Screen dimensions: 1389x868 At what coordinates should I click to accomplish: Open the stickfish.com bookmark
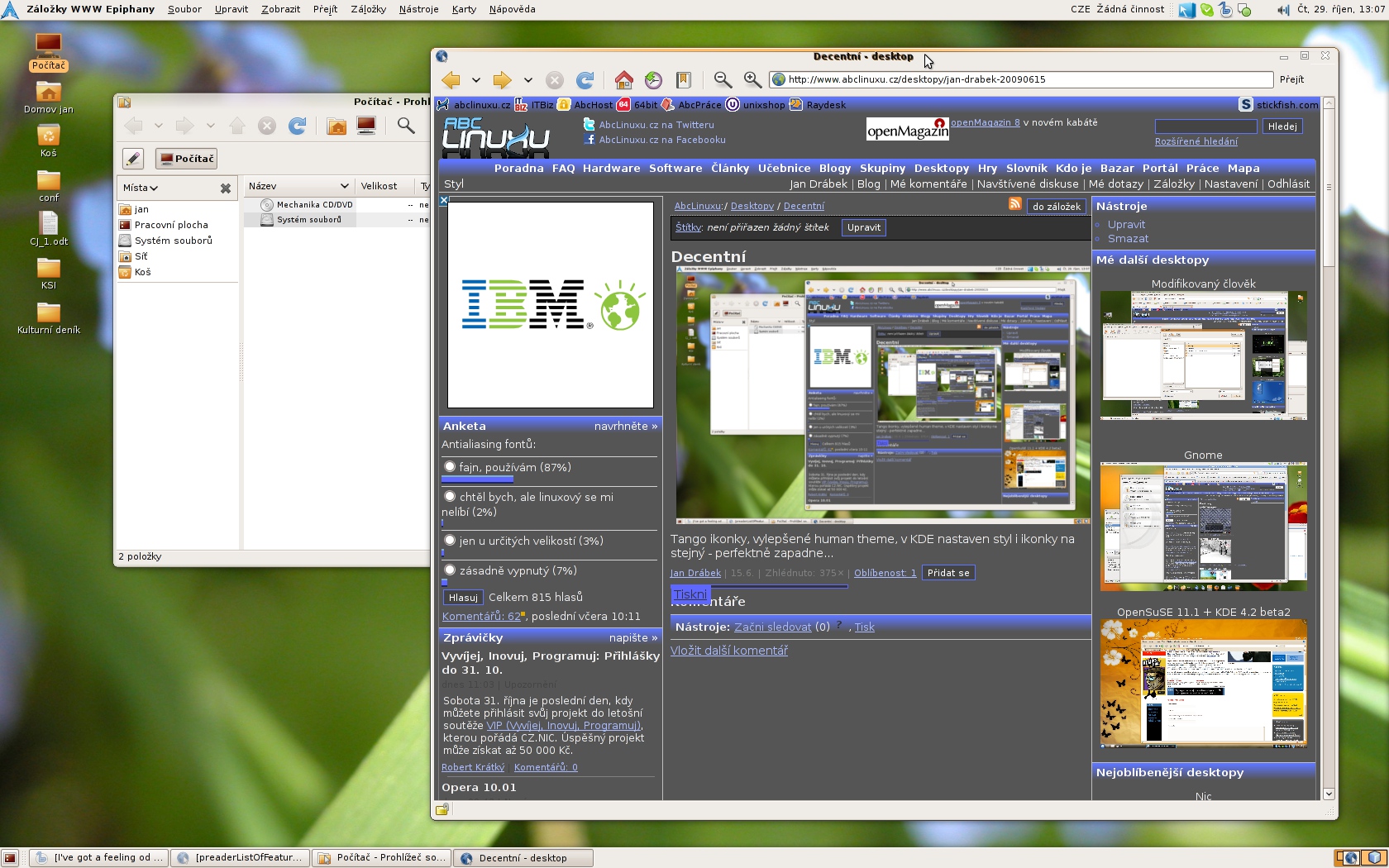click(x=1278, y=105)
